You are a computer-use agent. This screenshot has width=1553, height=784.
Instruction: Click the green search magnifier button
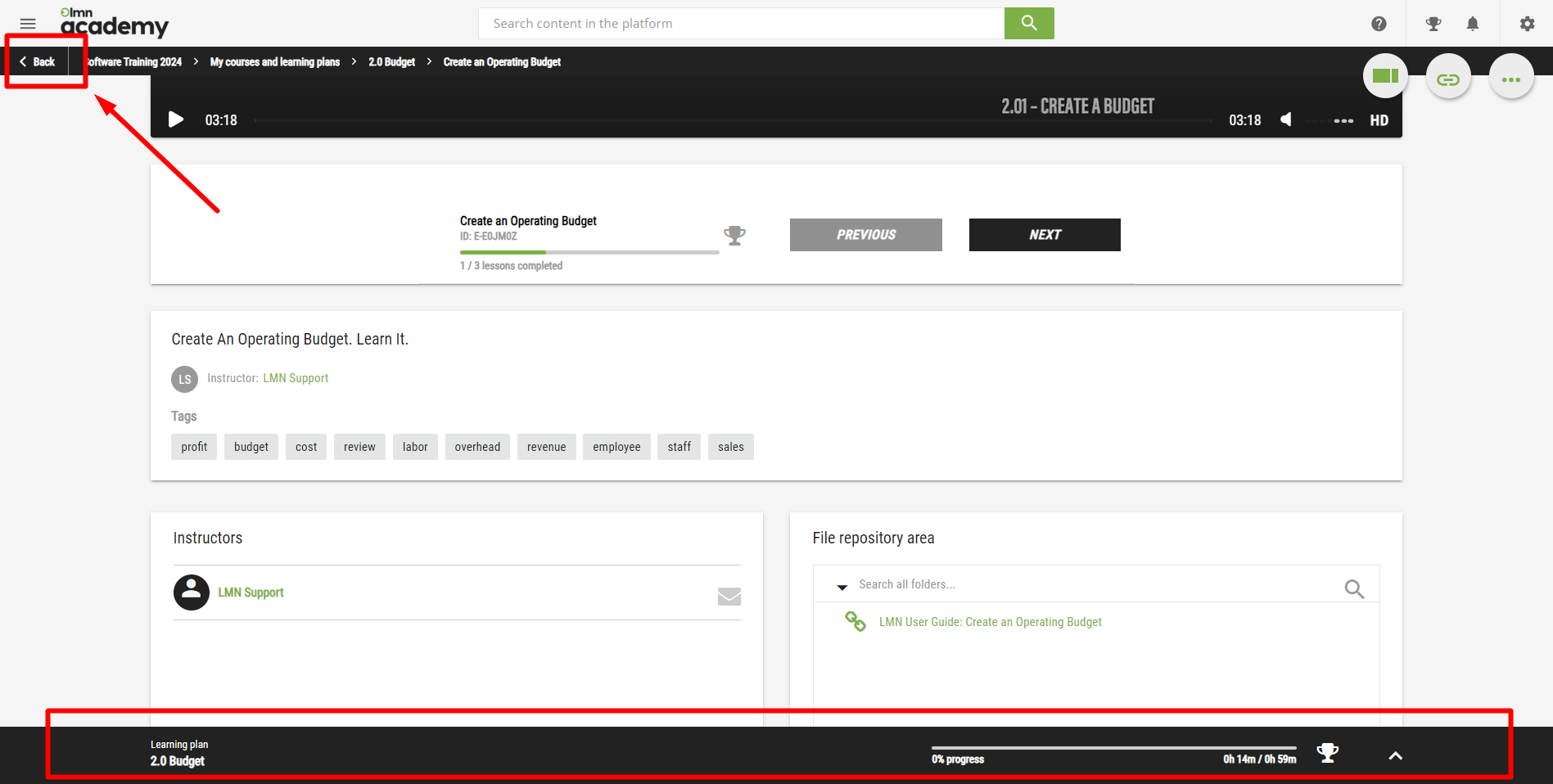pyautogui.click(x=1028, y=24)
